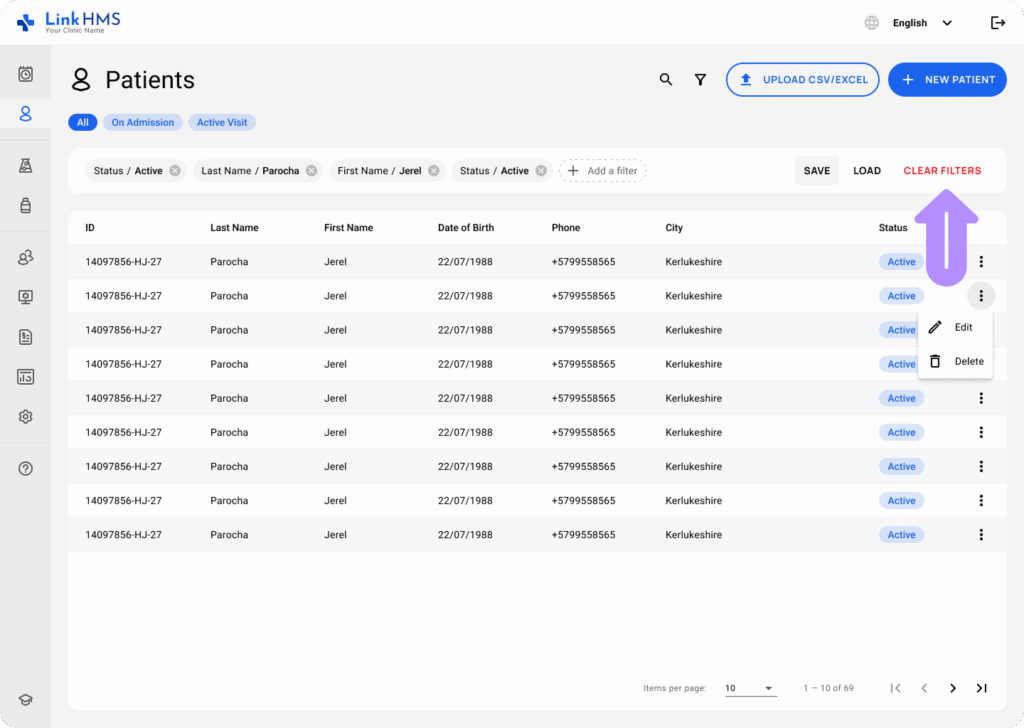
Task: Expand the Add a filter control
Action: pyautogui.click(x=602, y=170)
